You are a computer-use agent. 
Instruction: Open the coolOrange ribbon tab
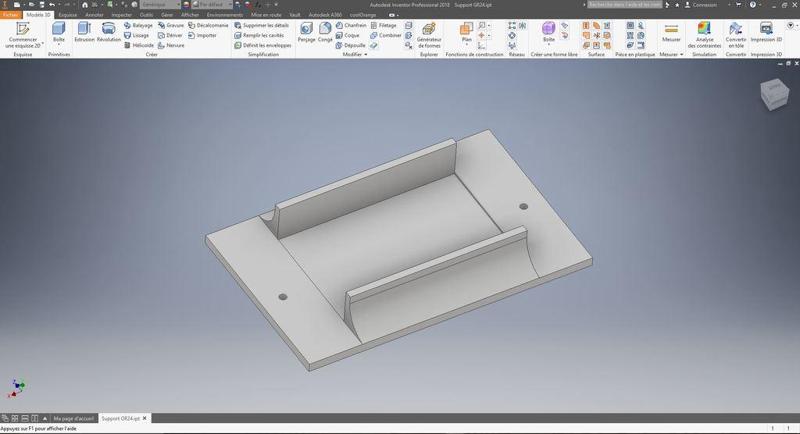[x=363, y=15]
